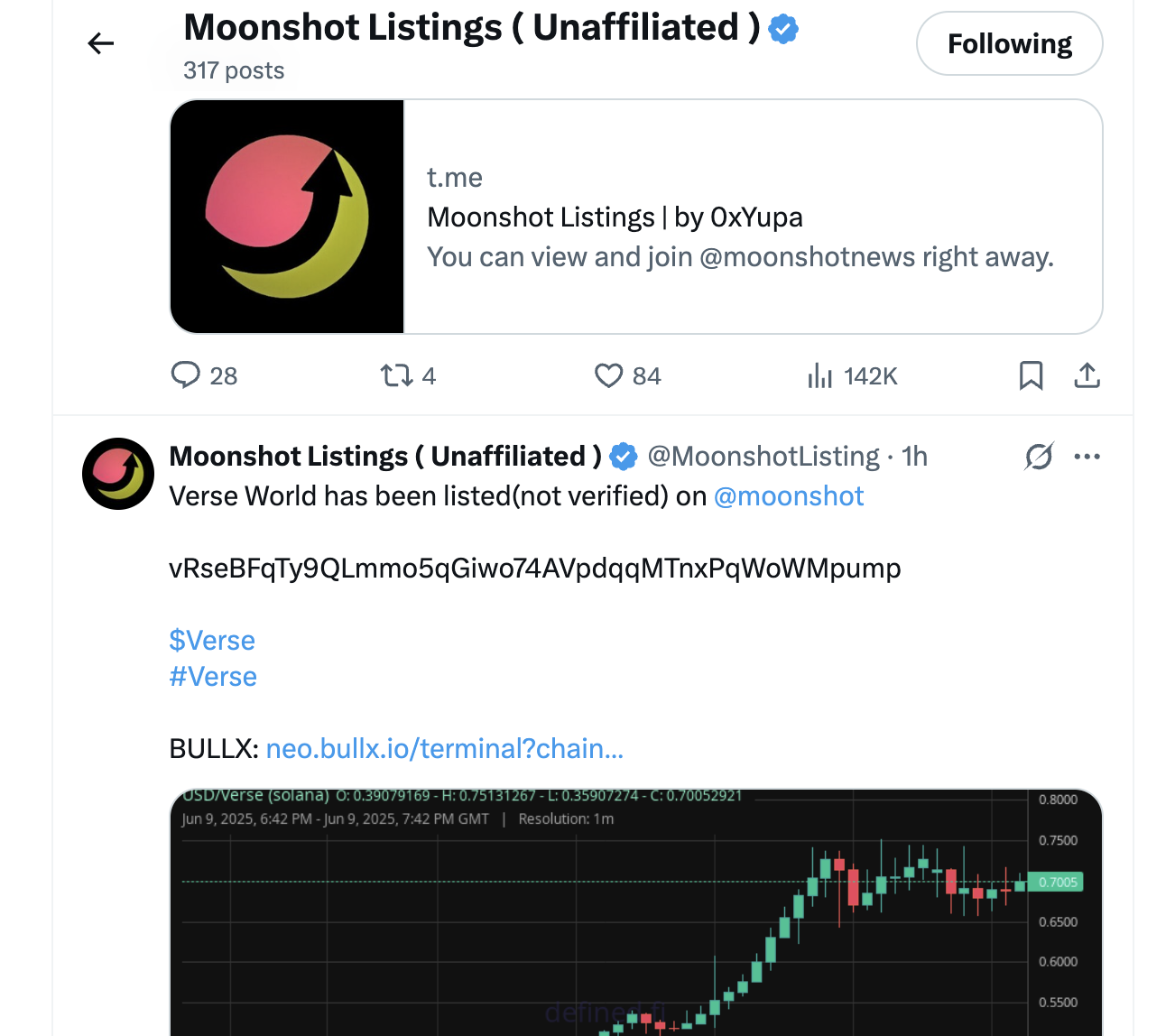Open the neo.bullx.io terminal link
Screen dimensions: 1175x1036
445,749
